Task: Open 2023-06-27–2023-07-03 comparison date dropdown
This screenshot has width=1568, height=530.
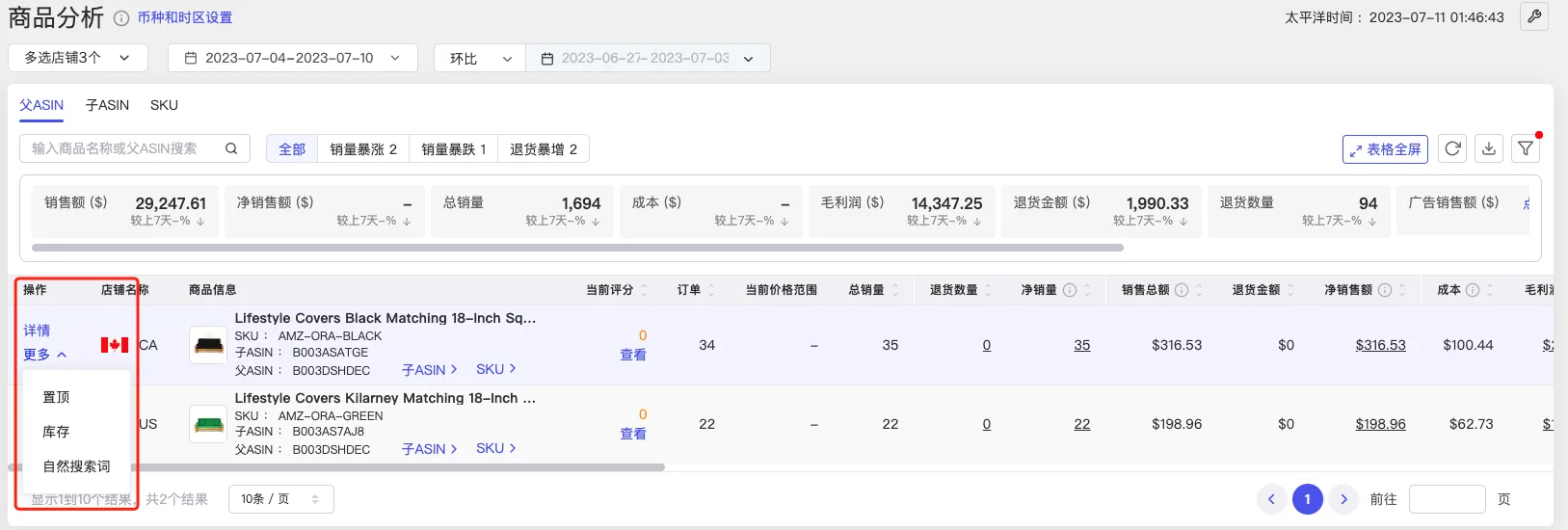Action: [648, 58]
